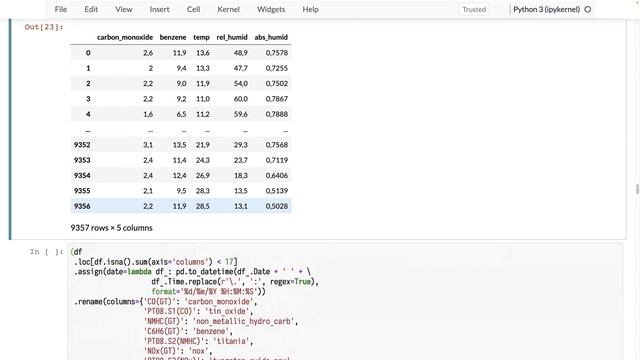Click the benzene column header

(x=173, y=37)
